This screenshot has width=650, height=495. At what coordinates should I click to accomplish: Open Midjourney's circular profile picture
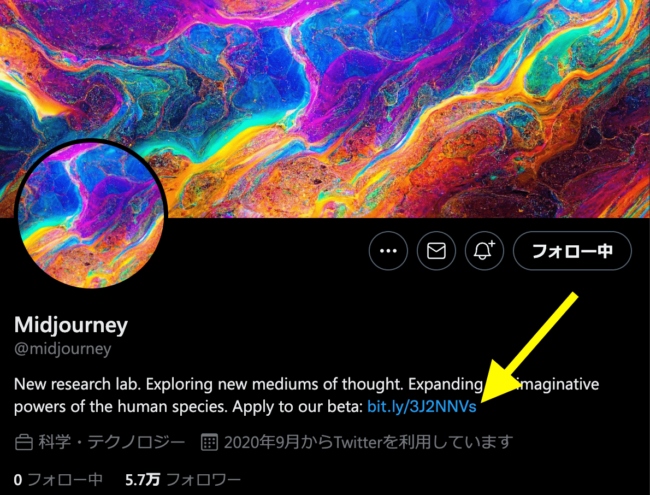click(91, 214)
